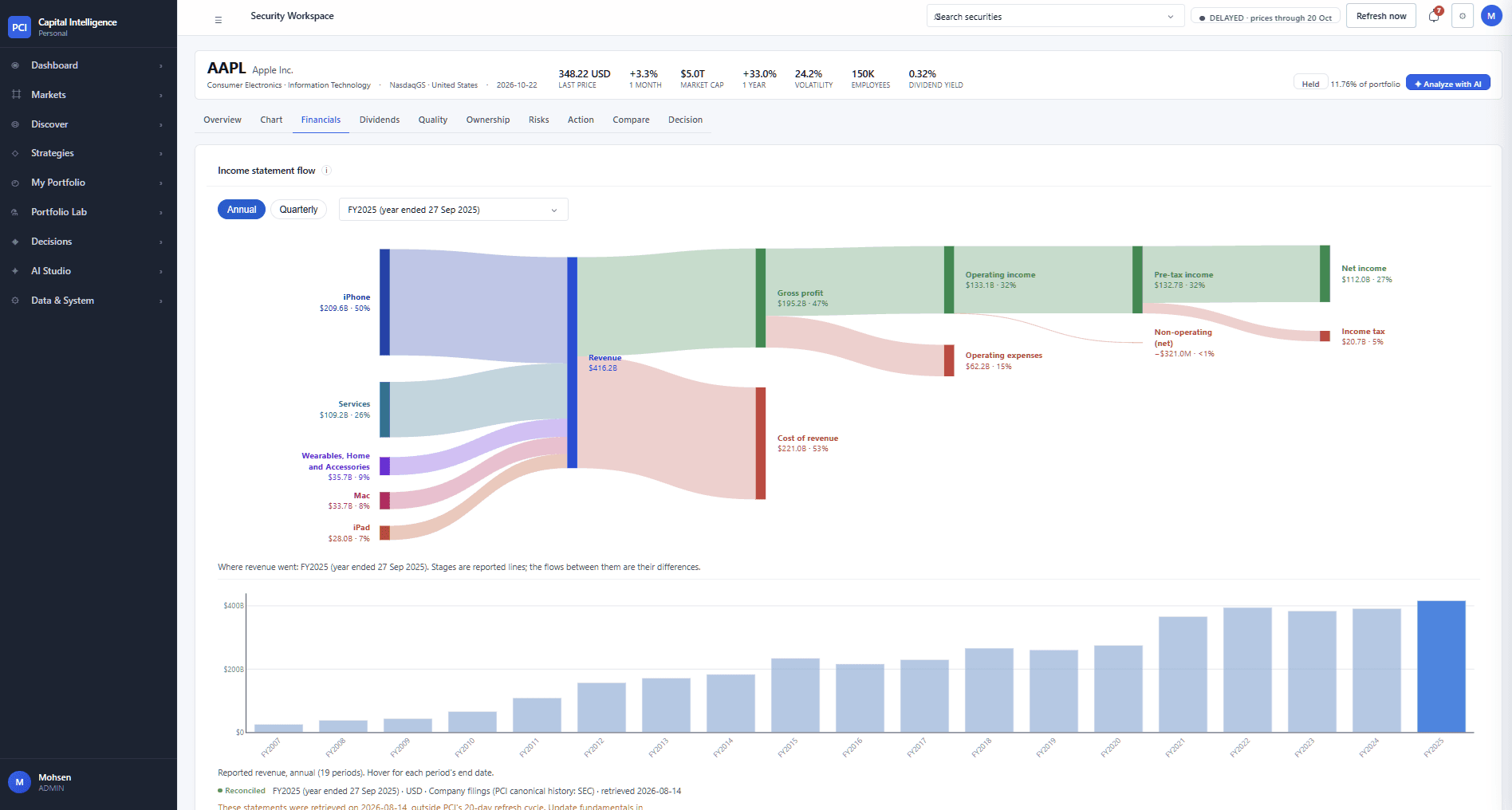Open the Risks tab
Screen dimensions: 1512x810
click(x=539, y=120)
